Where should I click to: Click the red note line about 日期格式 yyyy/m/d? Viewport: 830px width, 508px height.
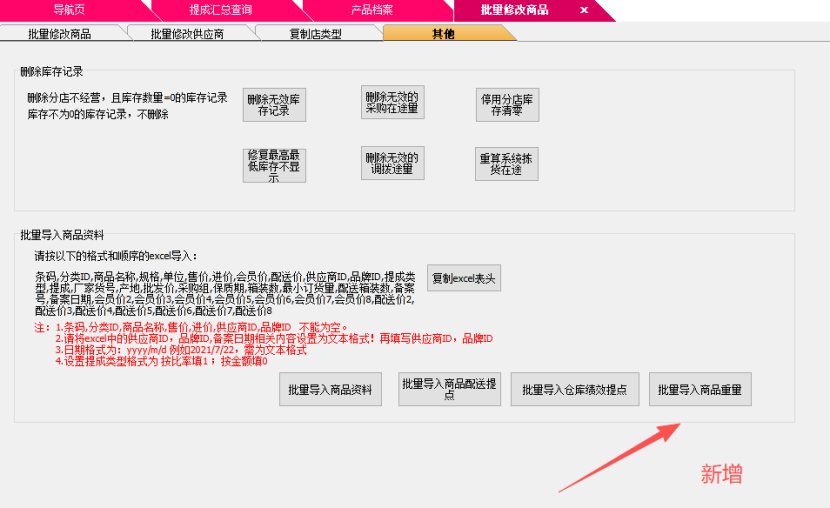(181, 350)
